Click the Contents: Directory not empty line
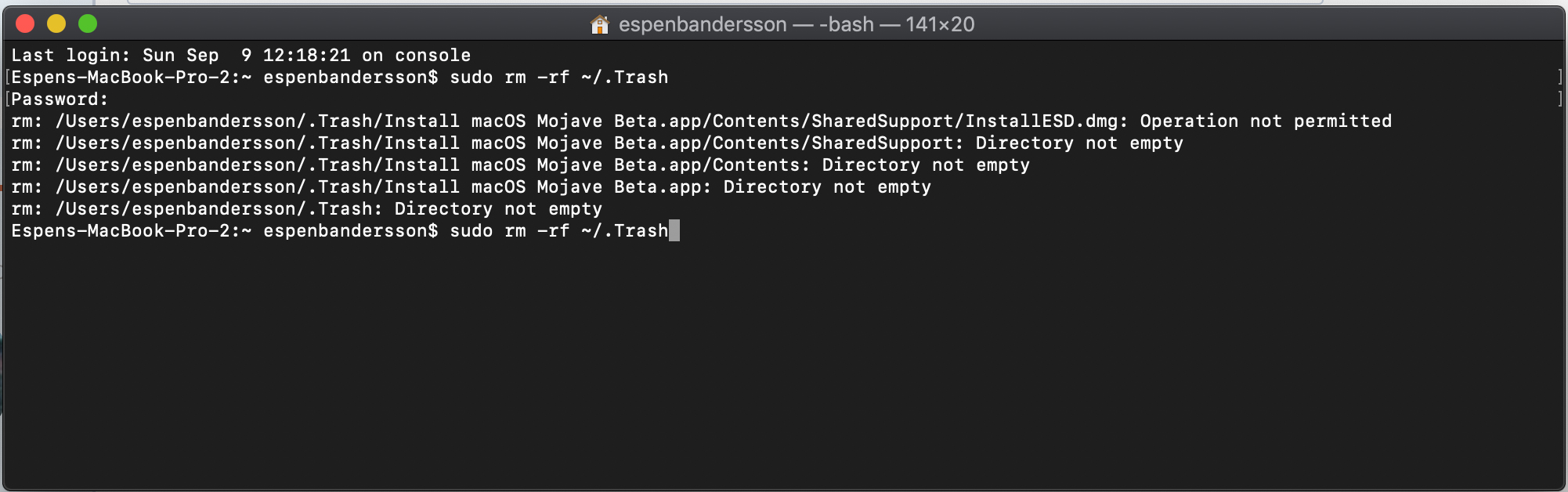The image size is (1568, 492). tap(520, 165)
